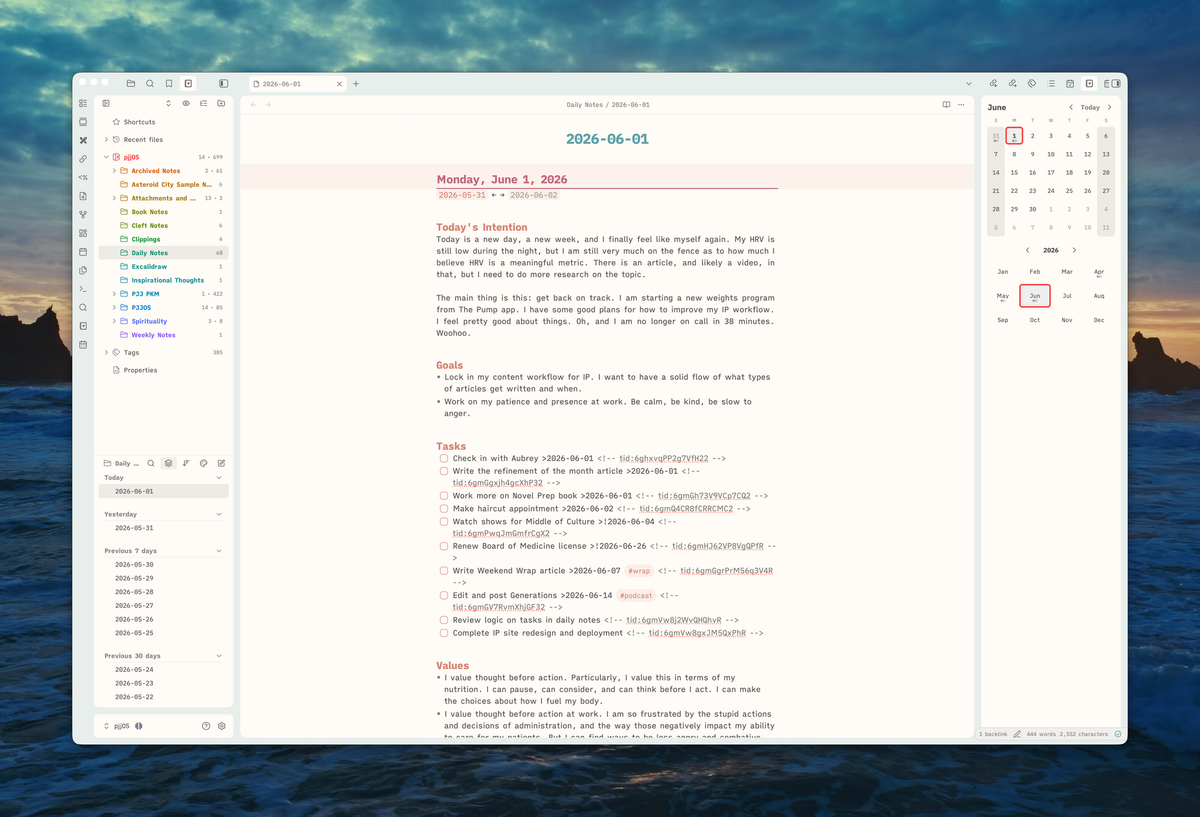
Task: Open the outline list icon in right toolbar
Action: [1051, 84]
